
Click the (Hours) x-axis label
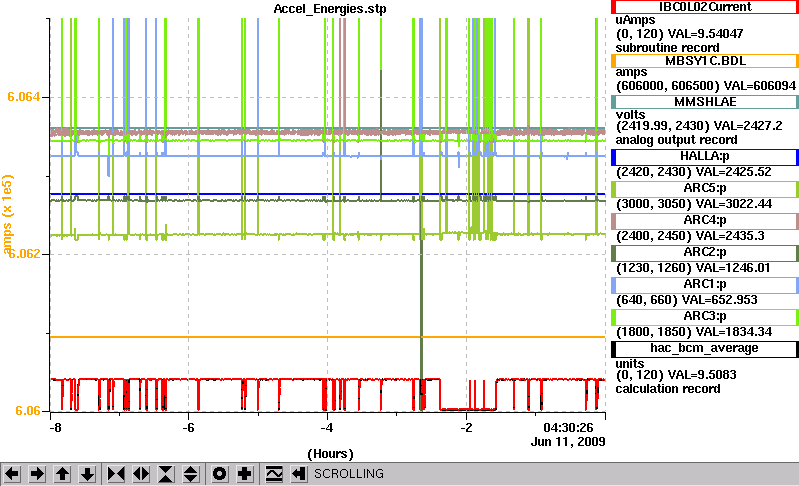coord(330,454)
